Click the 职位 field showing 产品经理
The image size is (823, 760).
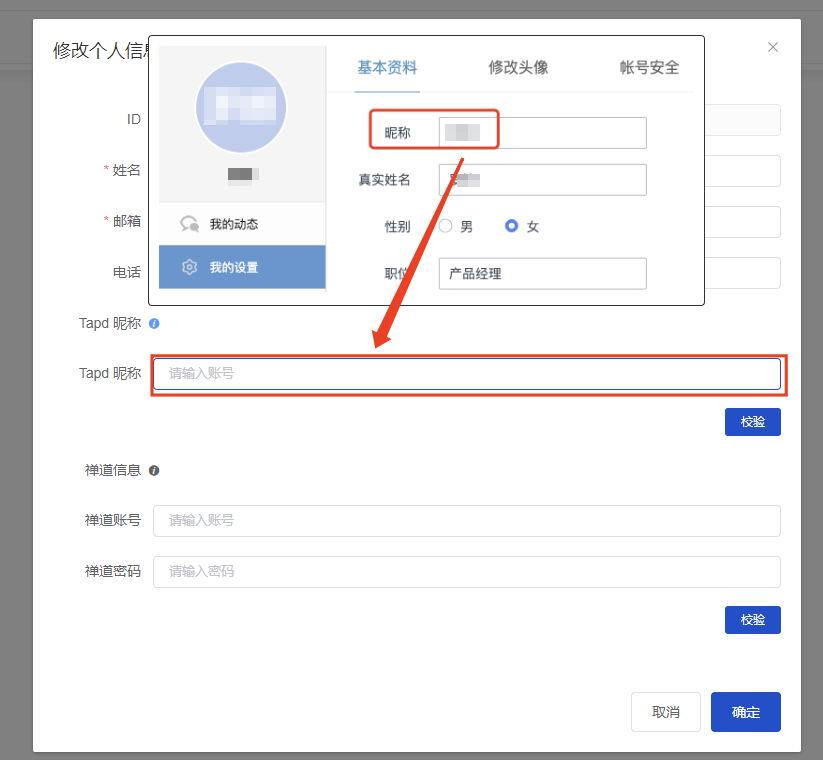pyautogui.click(x=542, y=273)
